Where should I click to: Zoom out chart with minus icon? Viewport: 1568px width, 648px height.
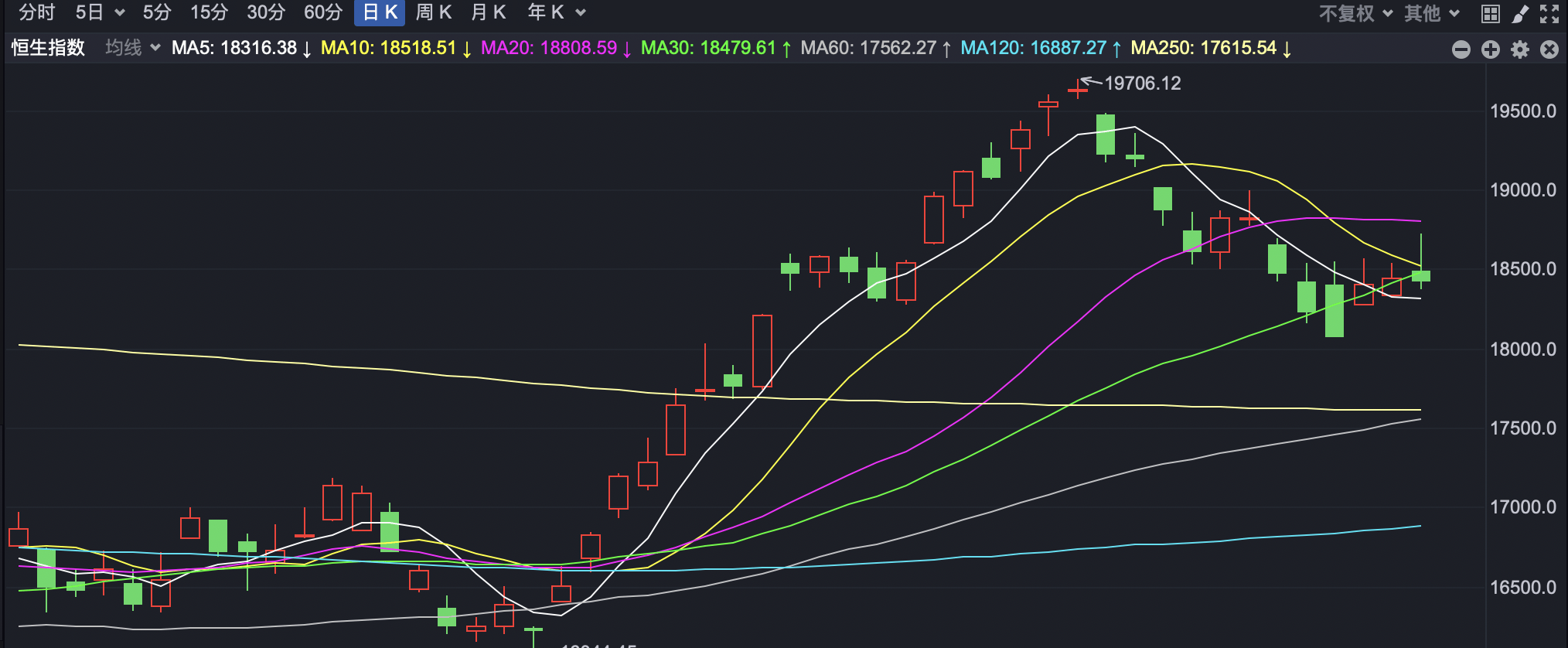click(1461, 49)
